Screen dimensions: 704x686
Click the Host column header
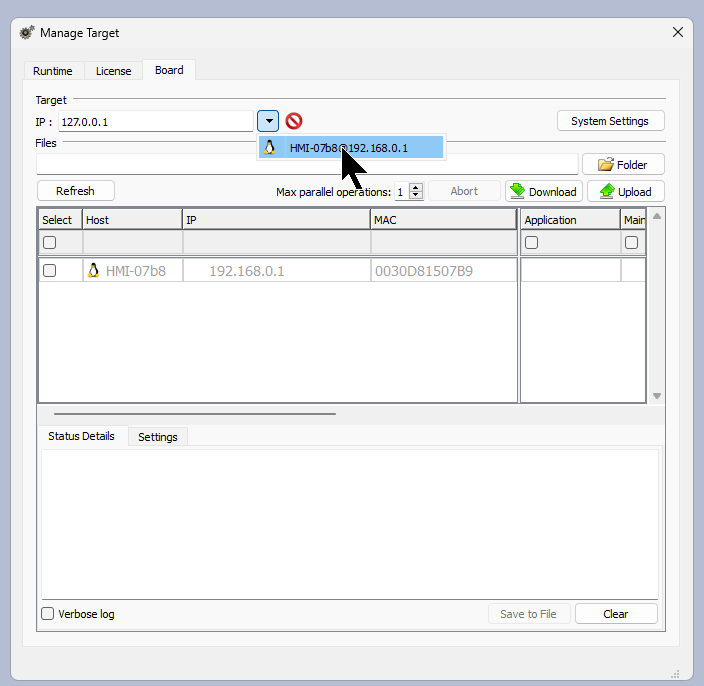(x=132, y=220)
